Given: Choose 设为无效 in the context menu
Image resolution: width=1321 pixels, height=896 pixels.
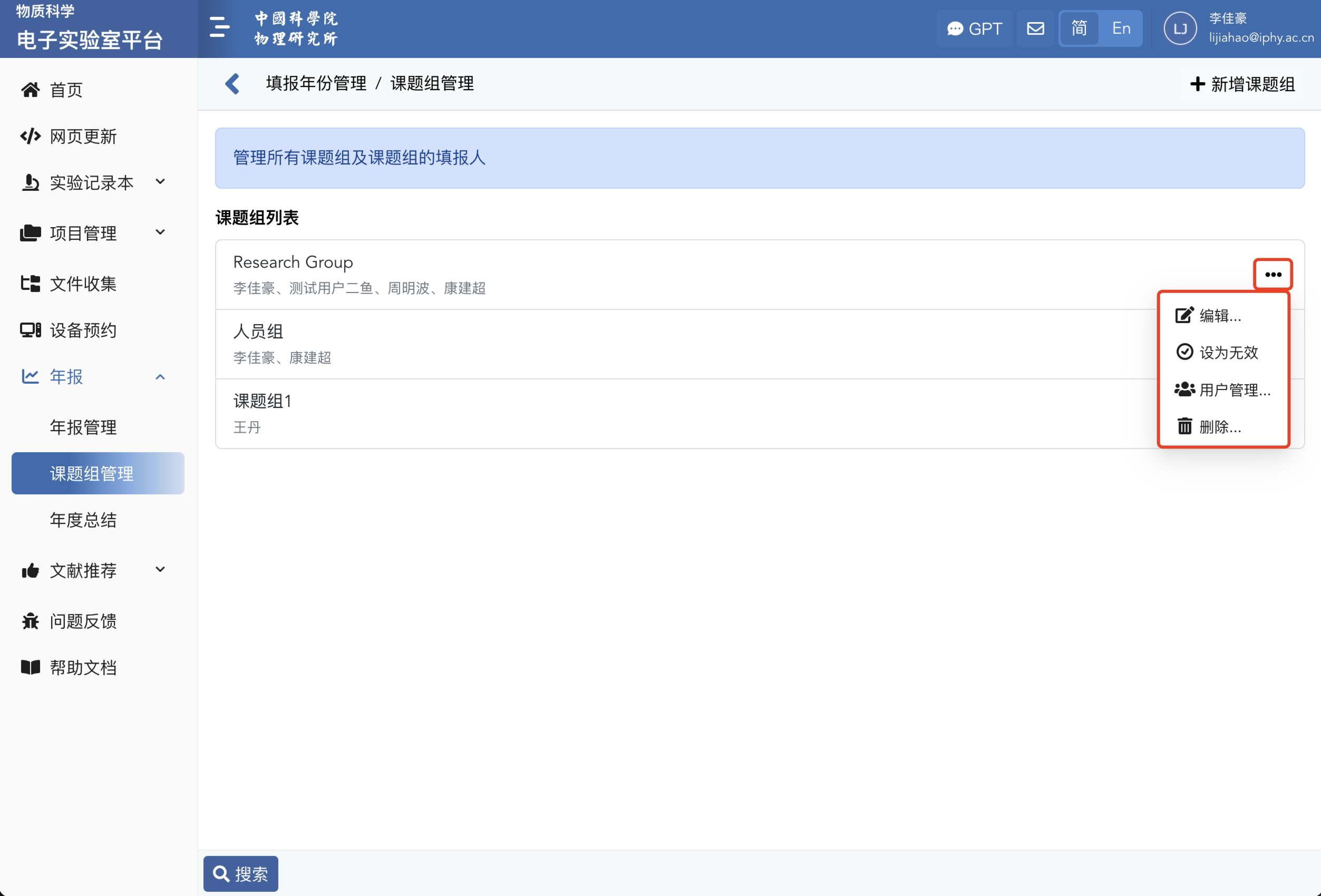Looking at the screenshot, I should point(1223,352).
